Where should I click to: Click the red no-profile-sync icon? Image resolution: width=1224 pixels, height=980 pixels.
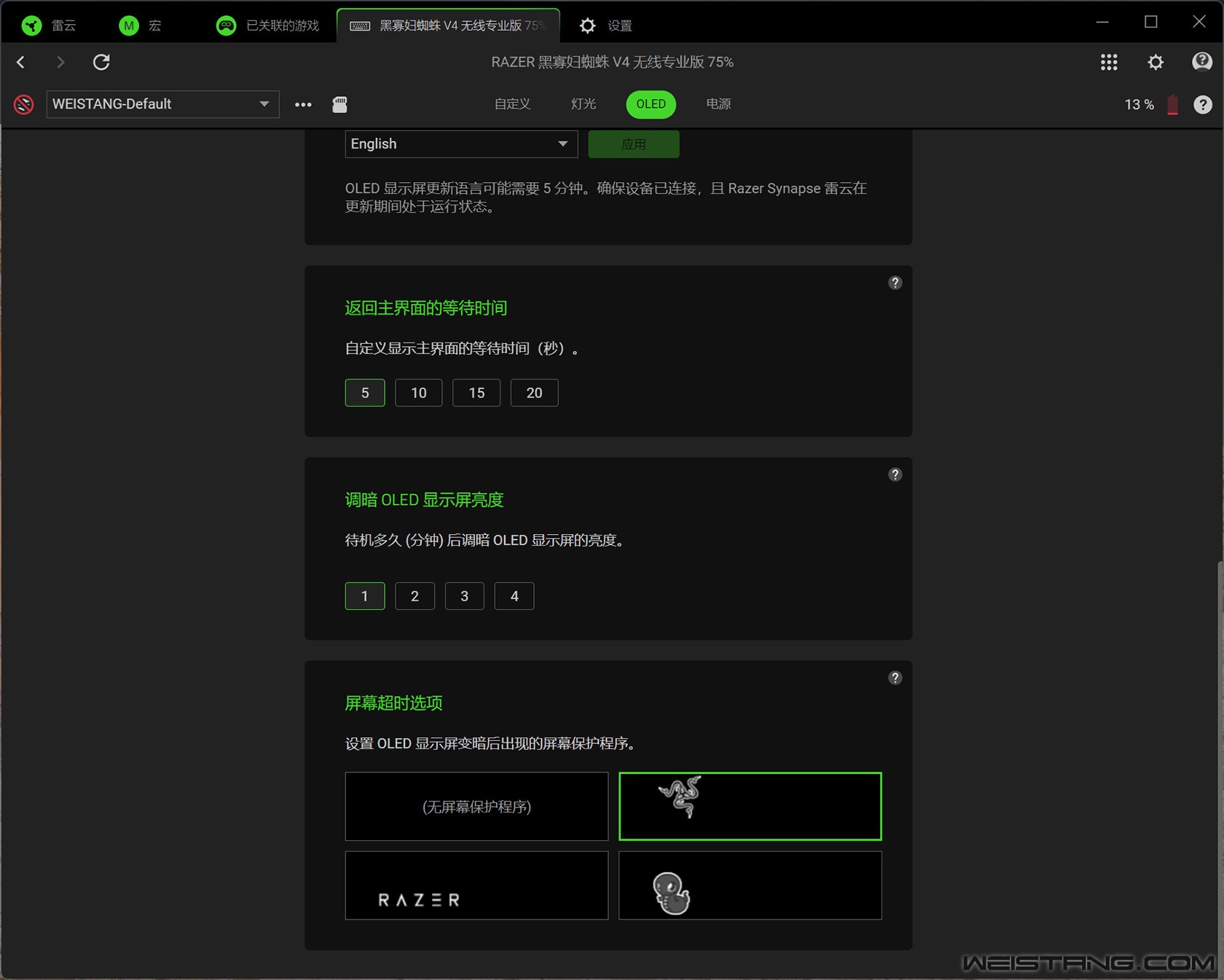[x=24, y=104]
